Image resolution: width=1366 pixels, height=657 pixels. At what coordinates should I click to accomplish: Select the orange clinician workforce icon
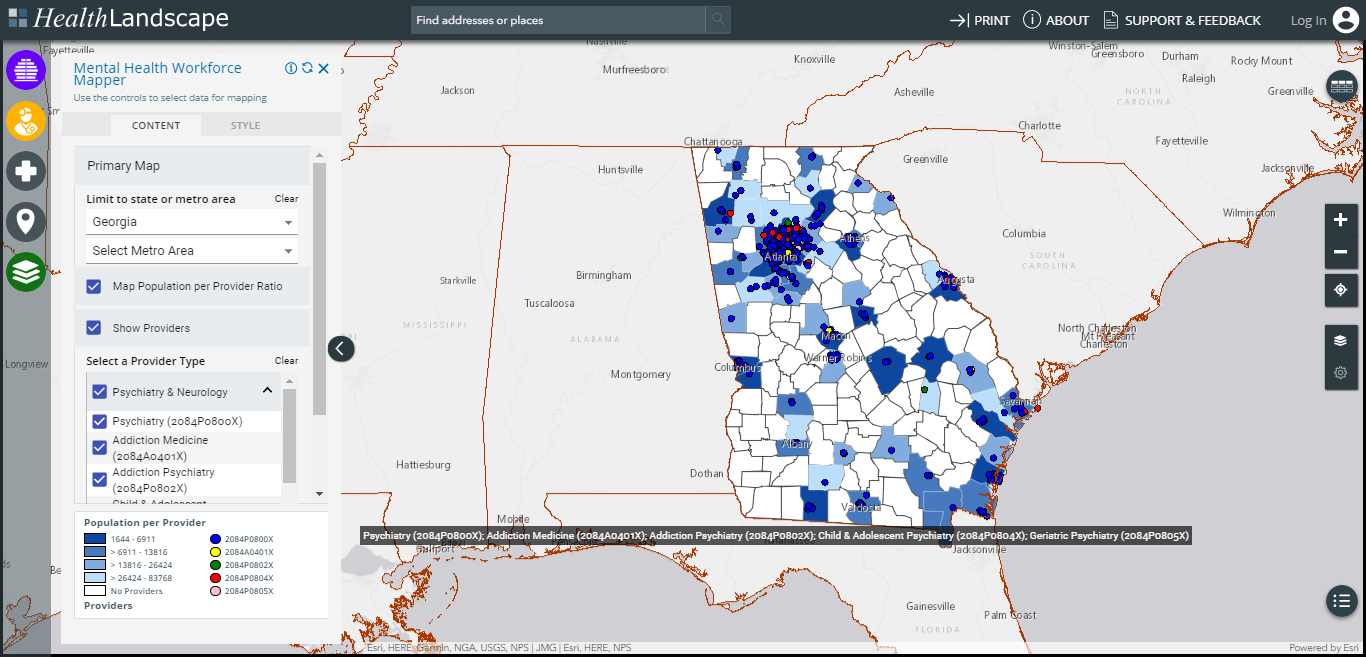click(26, 120)
